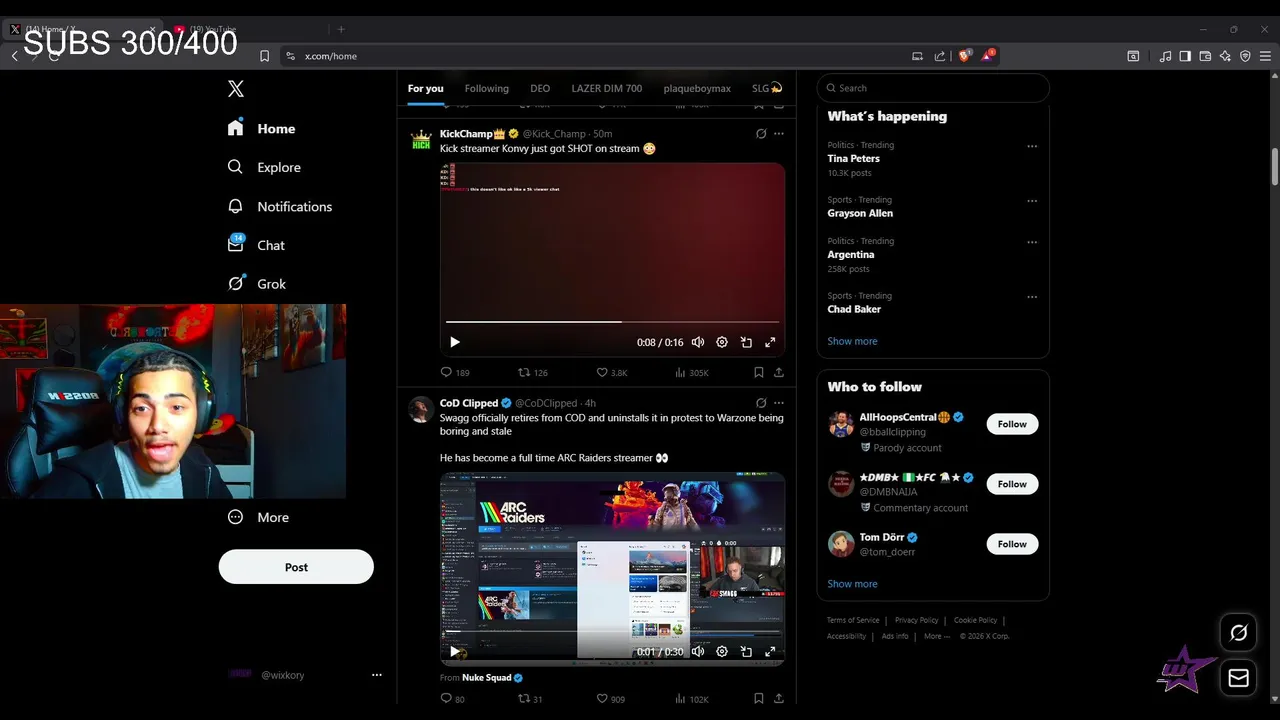Open the CoD Clipped profile avatar
This screenshot has width=1280, height=720.
421,408
